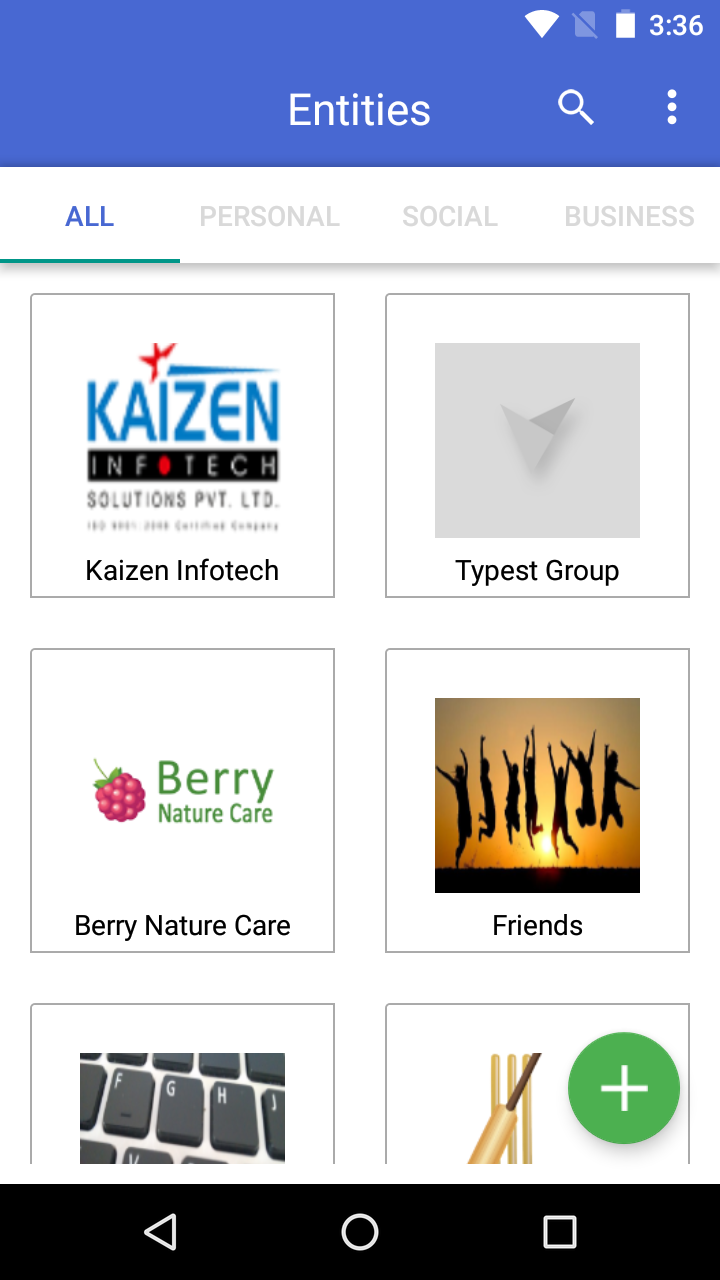
Task: Tap the green plus add button
Action: (624, 1088)
